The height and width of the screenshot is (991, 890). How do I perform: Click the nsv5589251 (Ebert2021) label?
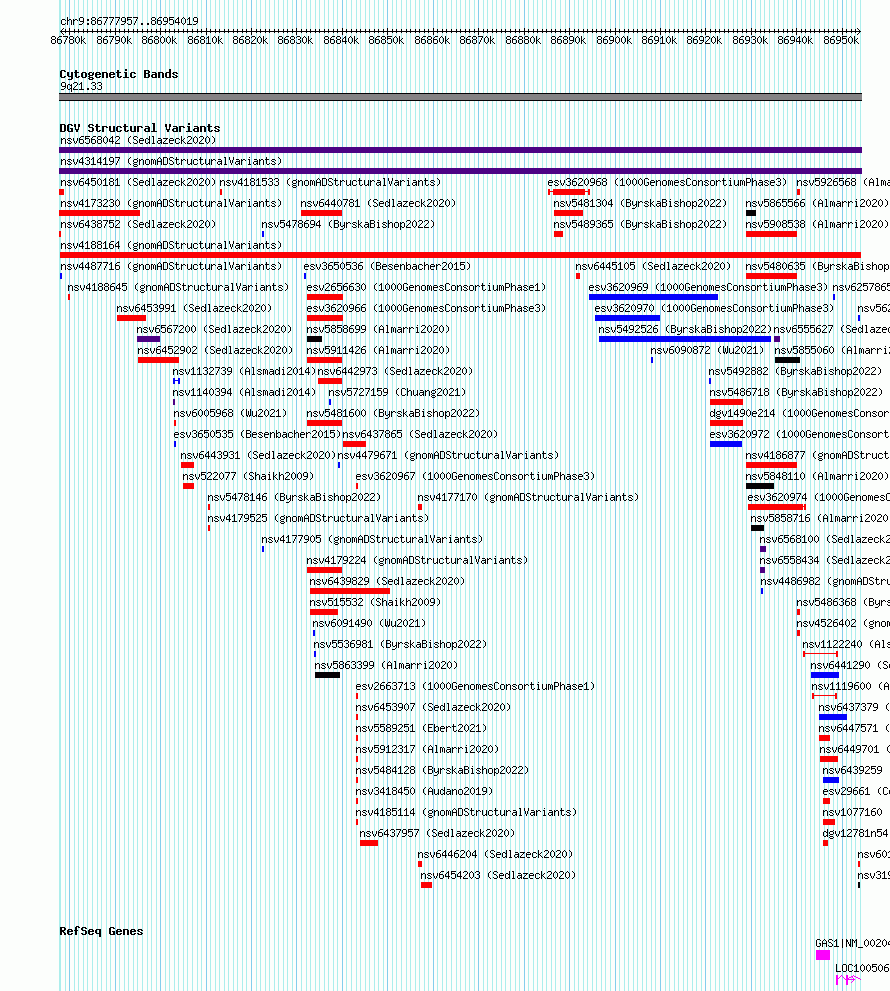[421, 729]
